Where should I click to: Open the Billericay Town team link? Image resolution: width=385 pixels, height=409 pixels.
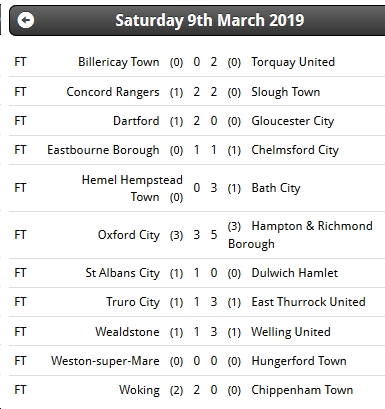tap(119, 62)
